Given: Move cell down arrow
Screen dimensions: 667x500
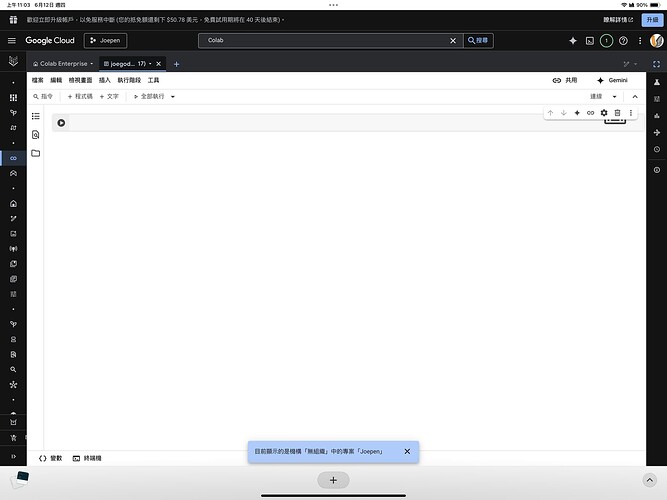Looking at the screenshot, I should click(564, 113).
